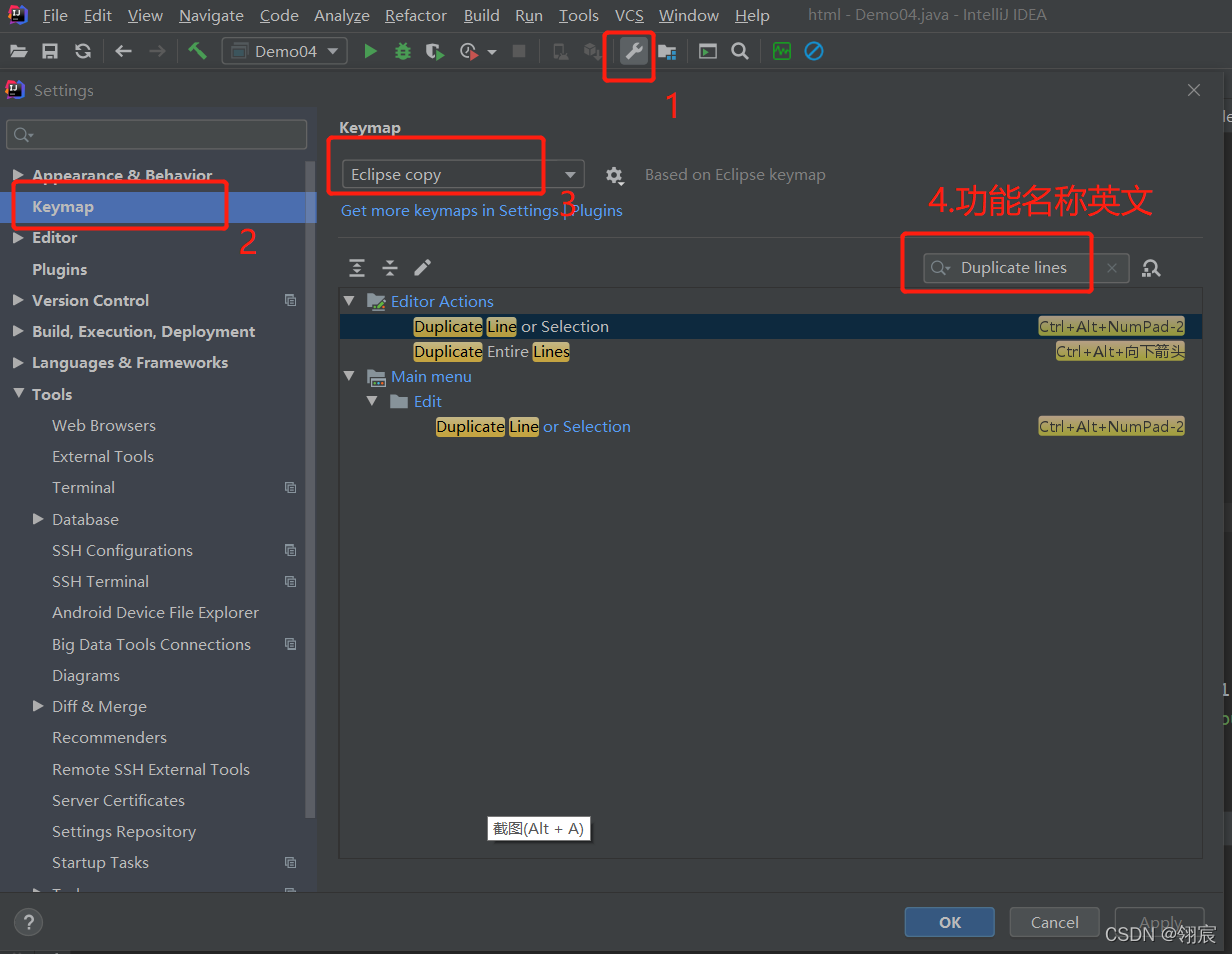The width and height of the screenshot is (1232, 954).
Task: Click the Build Project hammer icon
Action: (x=198, y=51)
